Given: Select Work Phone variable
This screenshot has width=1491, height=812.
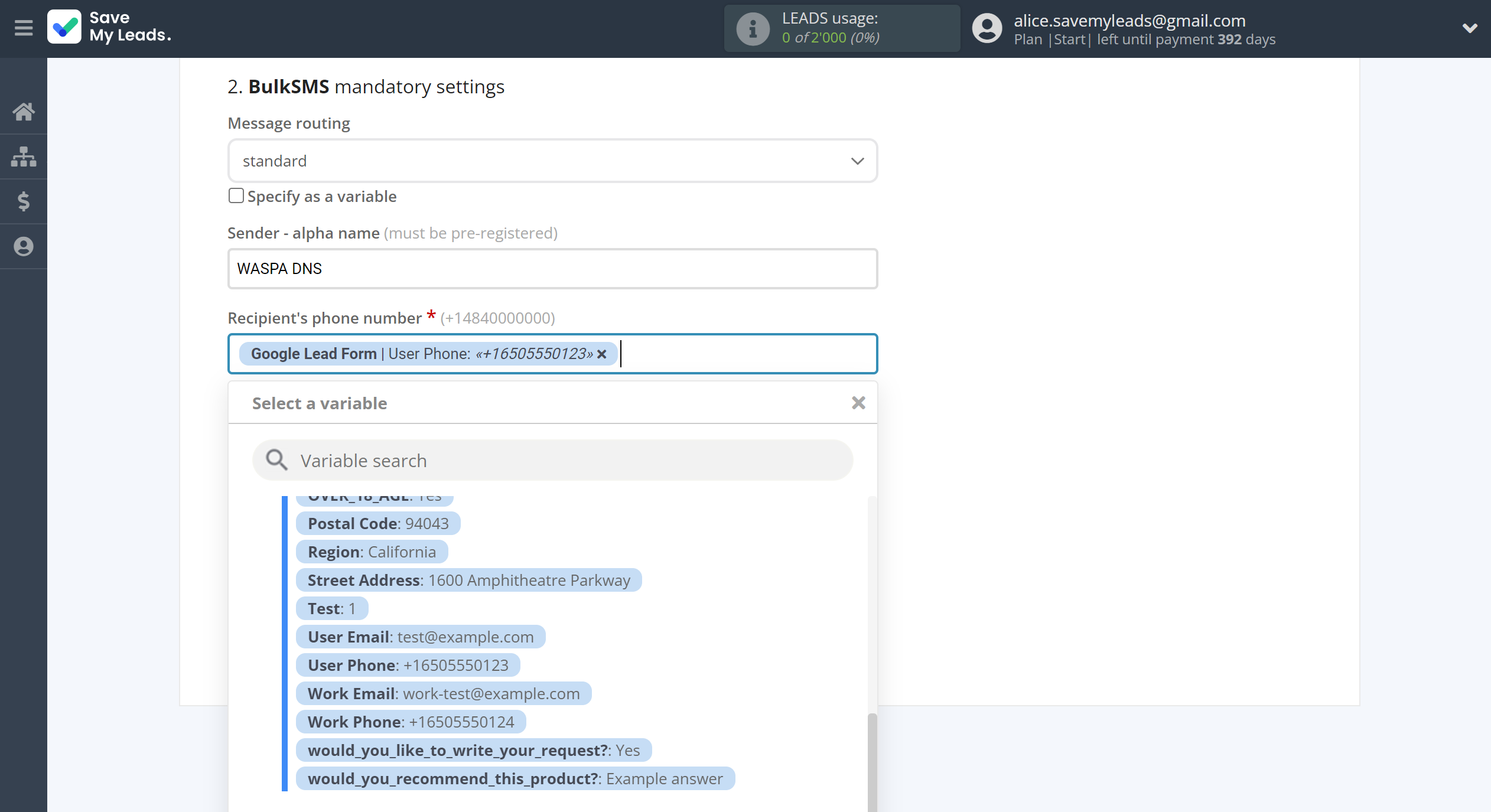Looking at the screenshot, I should tap(411, 722).
